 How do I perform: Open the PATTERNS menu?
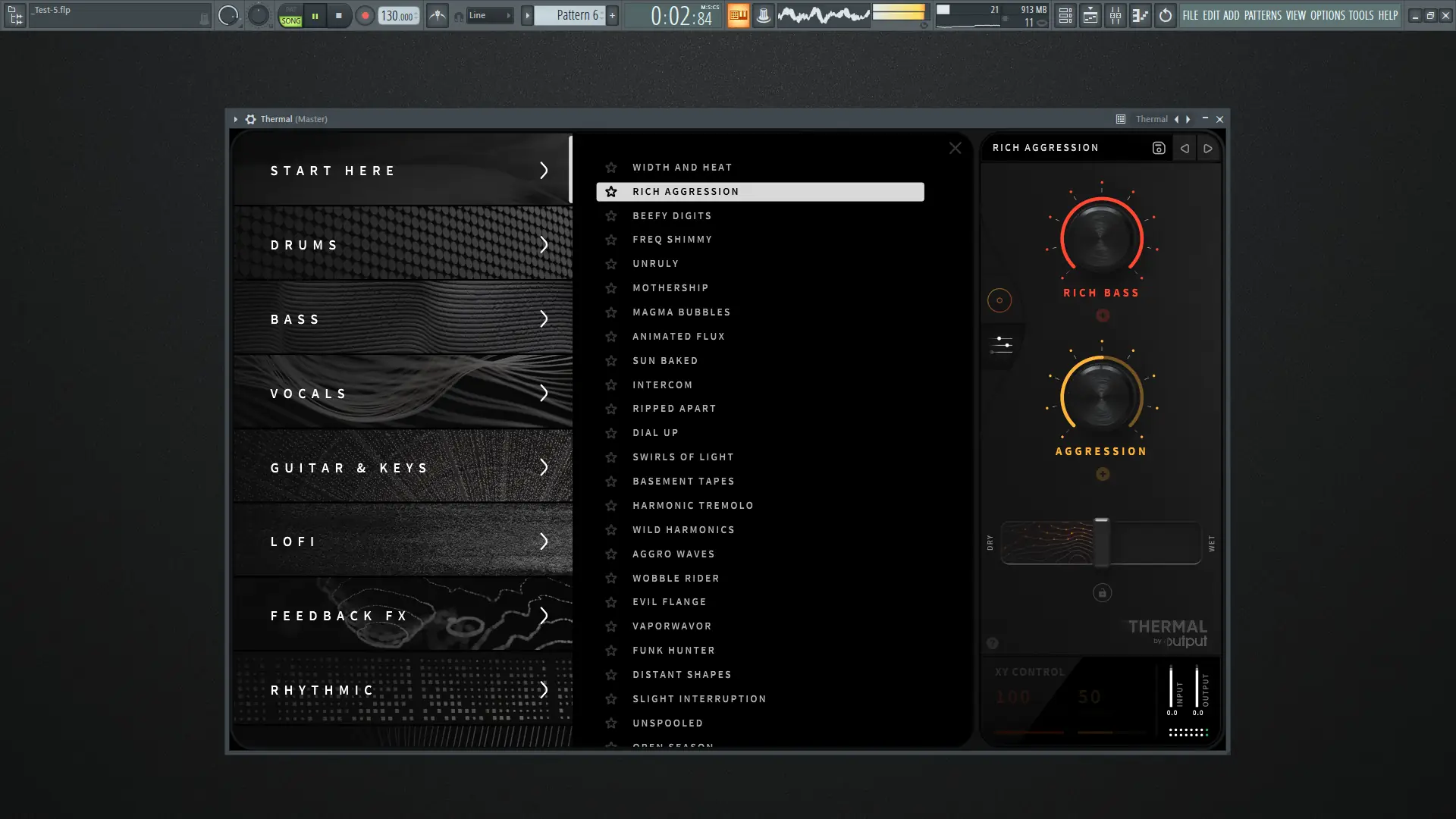coord(1263,15)
